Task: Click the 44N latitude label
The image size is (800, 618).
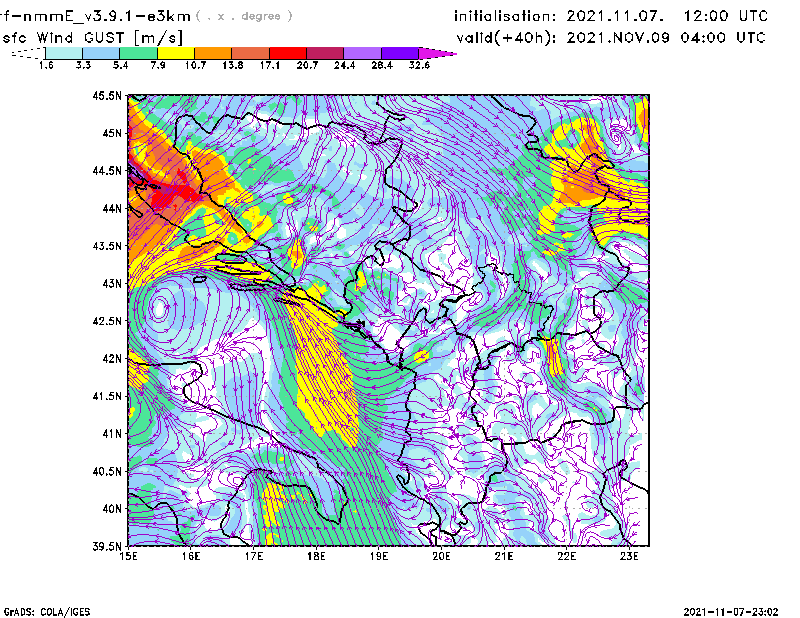Action: 112,209
